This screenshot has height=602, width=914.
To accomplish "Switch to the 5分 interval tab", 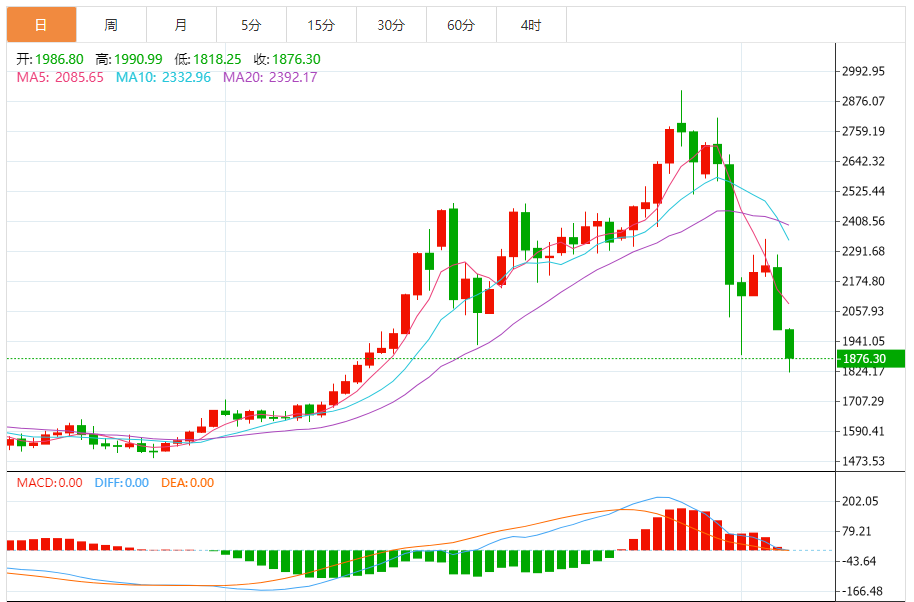I will (x=250, y=25).
